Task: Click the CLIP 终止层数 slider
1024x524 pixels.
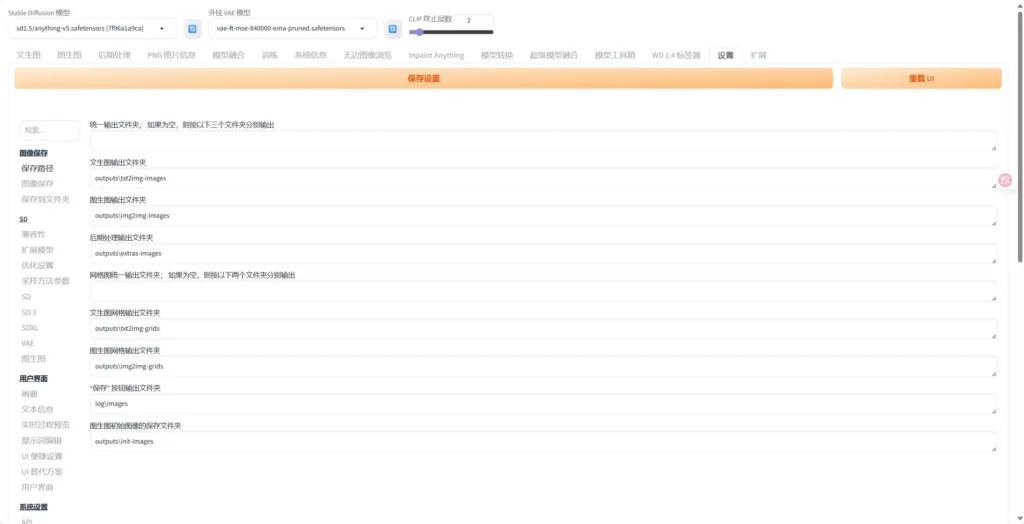Action: [x=450, y=32]
